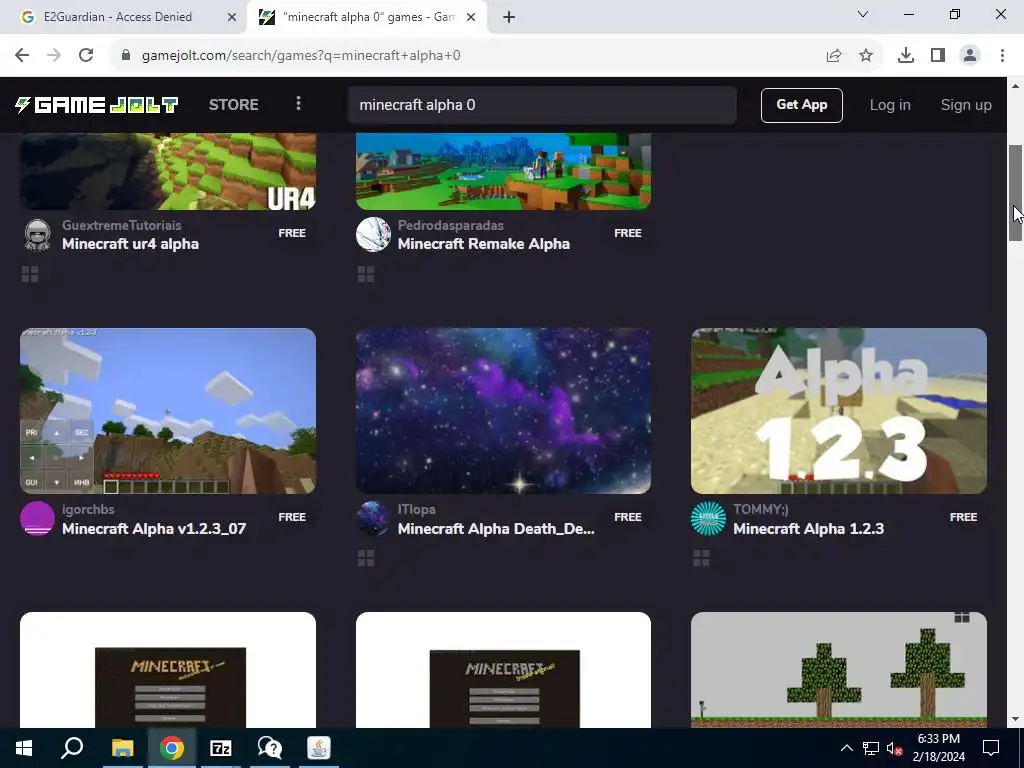Screen dimensions: 1024x768
Task: Click the share page icon in address bar
Action: [834, 56]
